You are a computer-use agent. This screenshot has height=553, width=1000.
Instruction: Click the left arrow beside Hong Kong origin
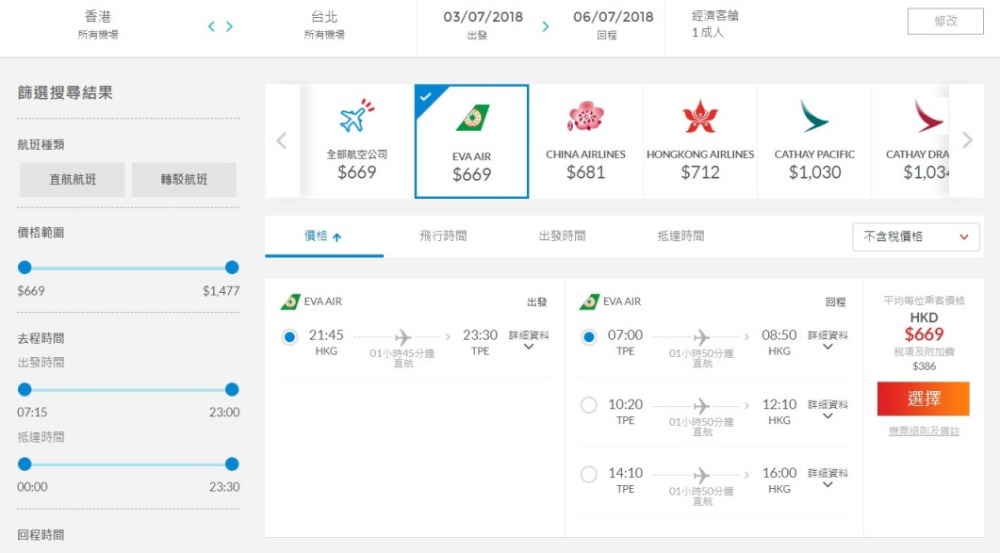(211, 26)
